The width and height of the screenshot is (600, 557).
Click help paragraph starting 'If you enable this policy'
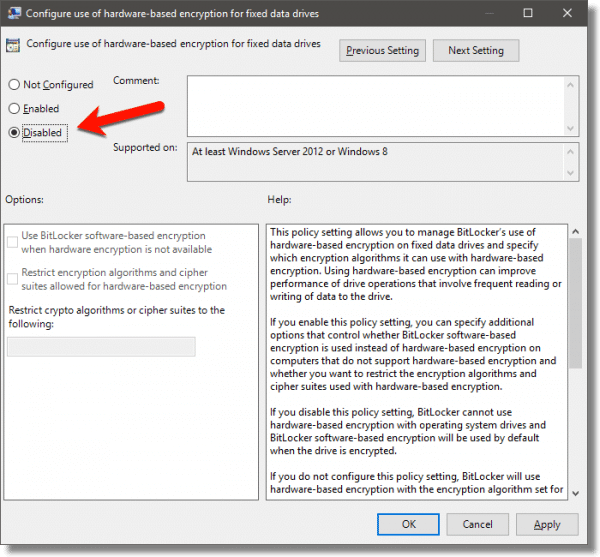[x=413, y=354]
